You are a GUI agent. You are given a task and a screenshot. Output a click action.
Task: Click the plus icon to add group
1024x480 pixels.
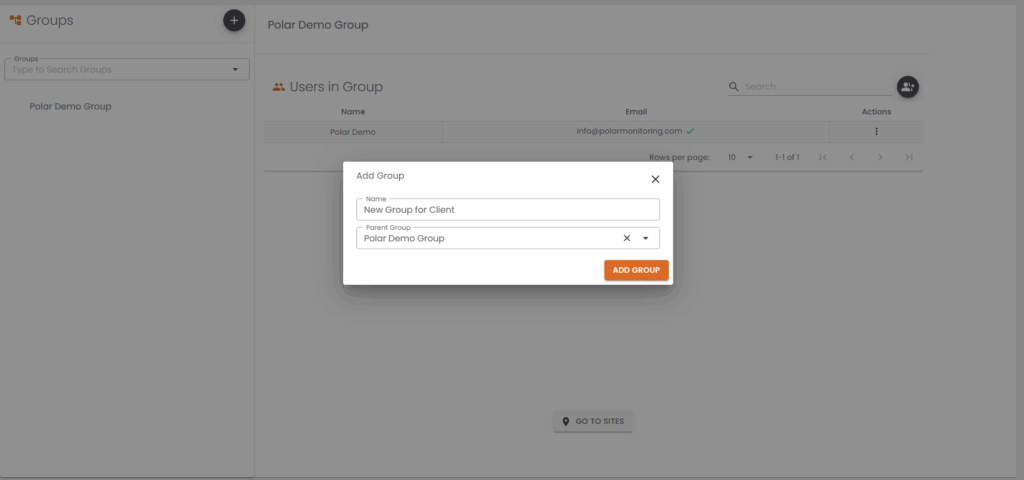click(234, 20)
